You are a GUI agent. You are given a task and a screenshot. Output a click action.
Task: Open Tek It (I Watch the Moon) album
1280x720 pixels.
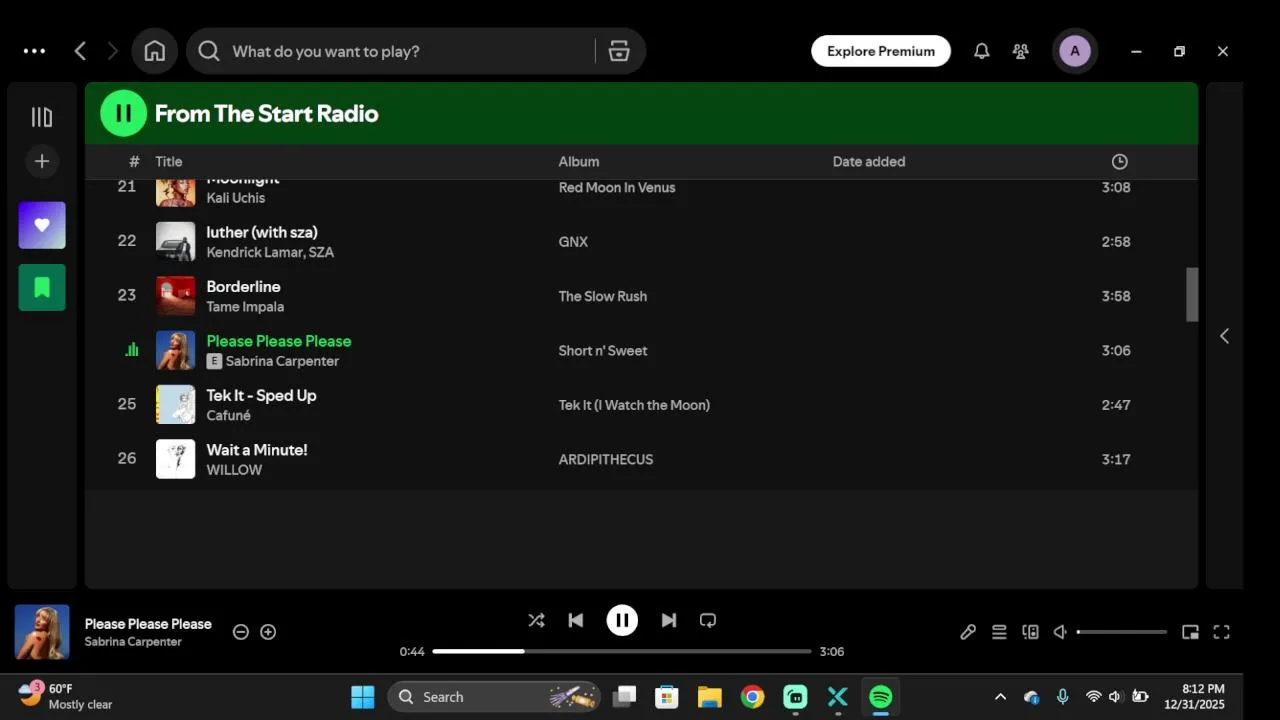(x=634, y=405)
